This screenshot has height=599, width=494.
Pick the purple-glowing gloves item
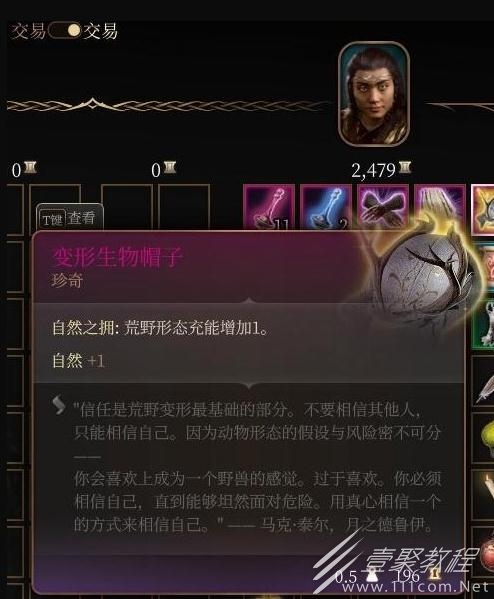[383, 207]
